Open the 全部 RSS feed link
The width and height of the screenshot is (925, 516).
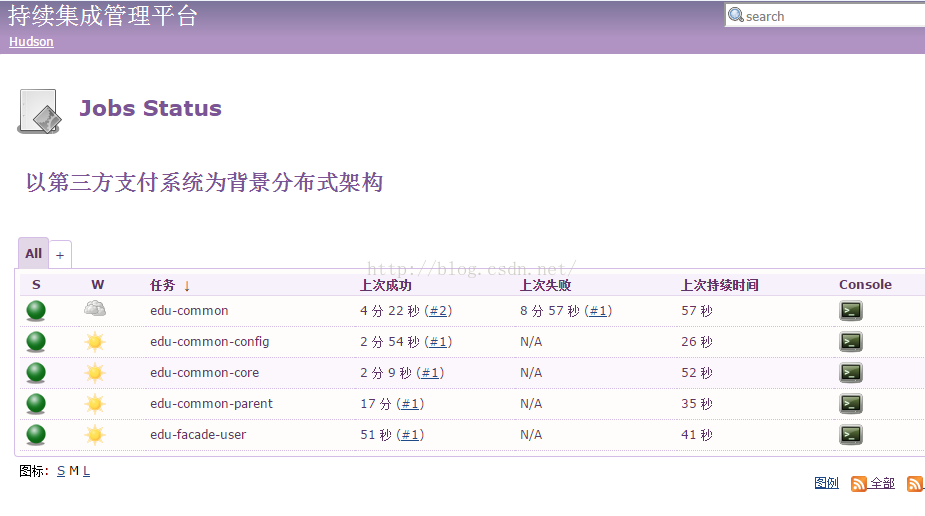pos(883,483)
